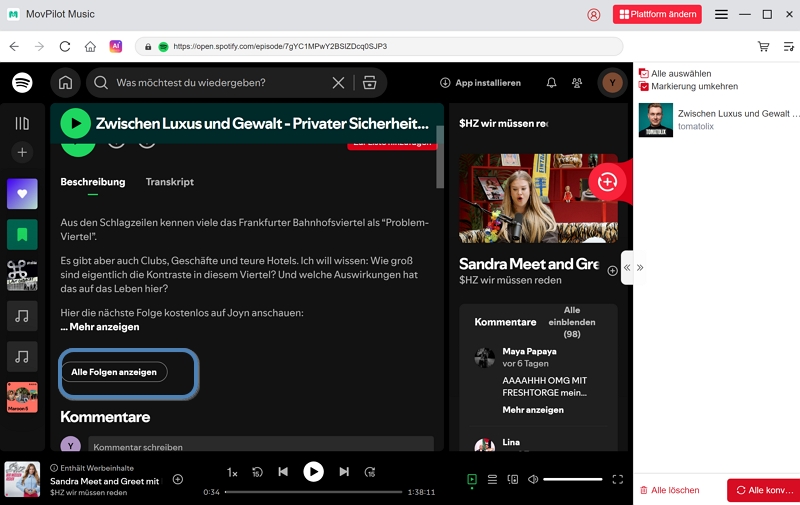Switch to the Beschreibung tab
This screenshot has width=800, height=505.
pyautogui.click(x=92, y=182)
